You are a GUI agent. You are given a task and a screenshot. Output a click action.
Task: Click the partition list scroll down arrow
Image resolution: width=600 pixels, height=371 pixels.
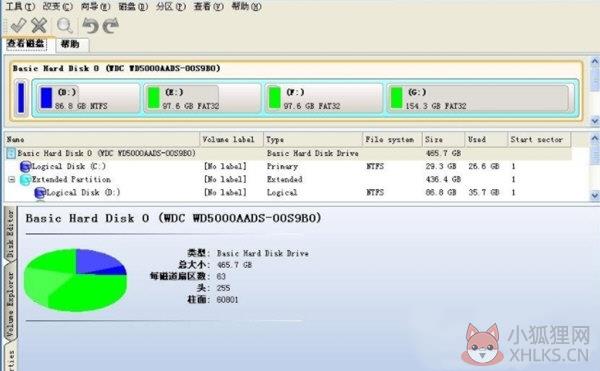[595, 195]
